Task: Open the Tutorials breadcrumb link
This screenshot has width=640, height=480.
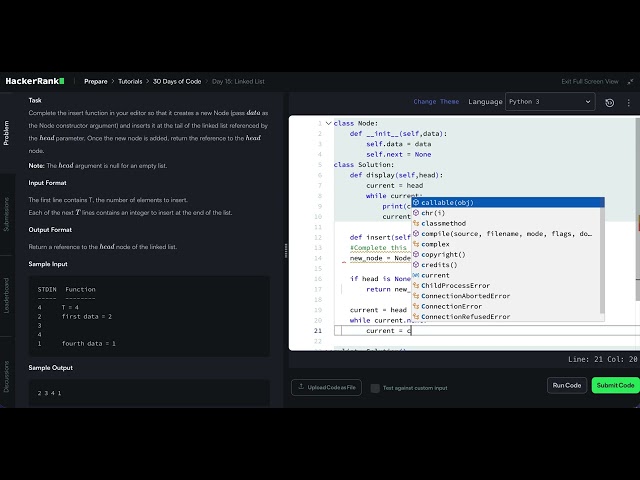Action: pyautogui.click(x=130, y=82)
